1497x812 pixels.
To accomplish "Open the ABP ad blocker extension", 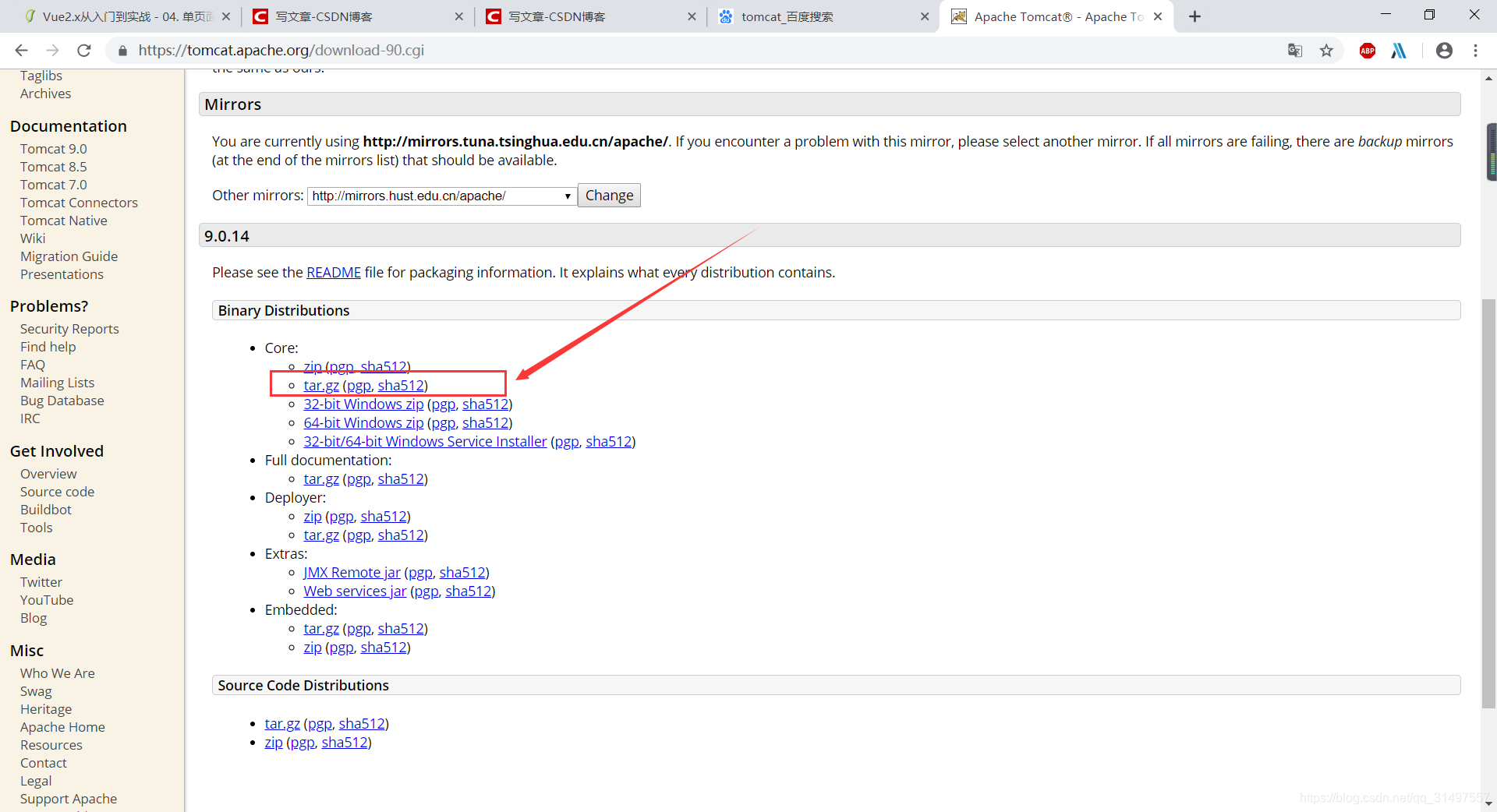I will (1367, 51).
